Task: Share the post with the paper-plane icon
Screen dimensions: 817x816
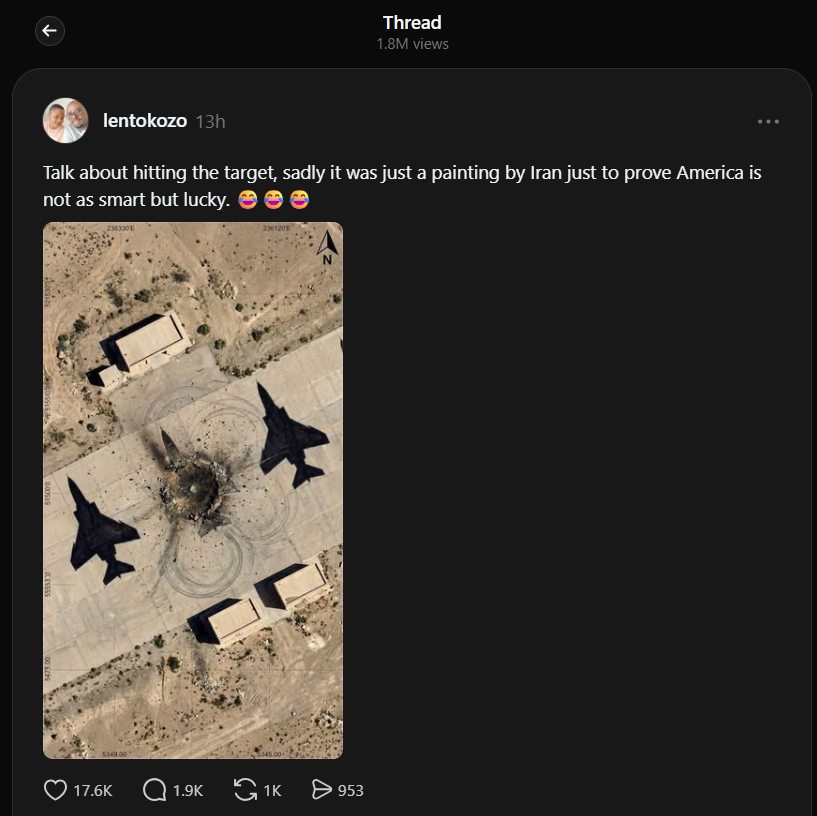Action: point(321,790)
